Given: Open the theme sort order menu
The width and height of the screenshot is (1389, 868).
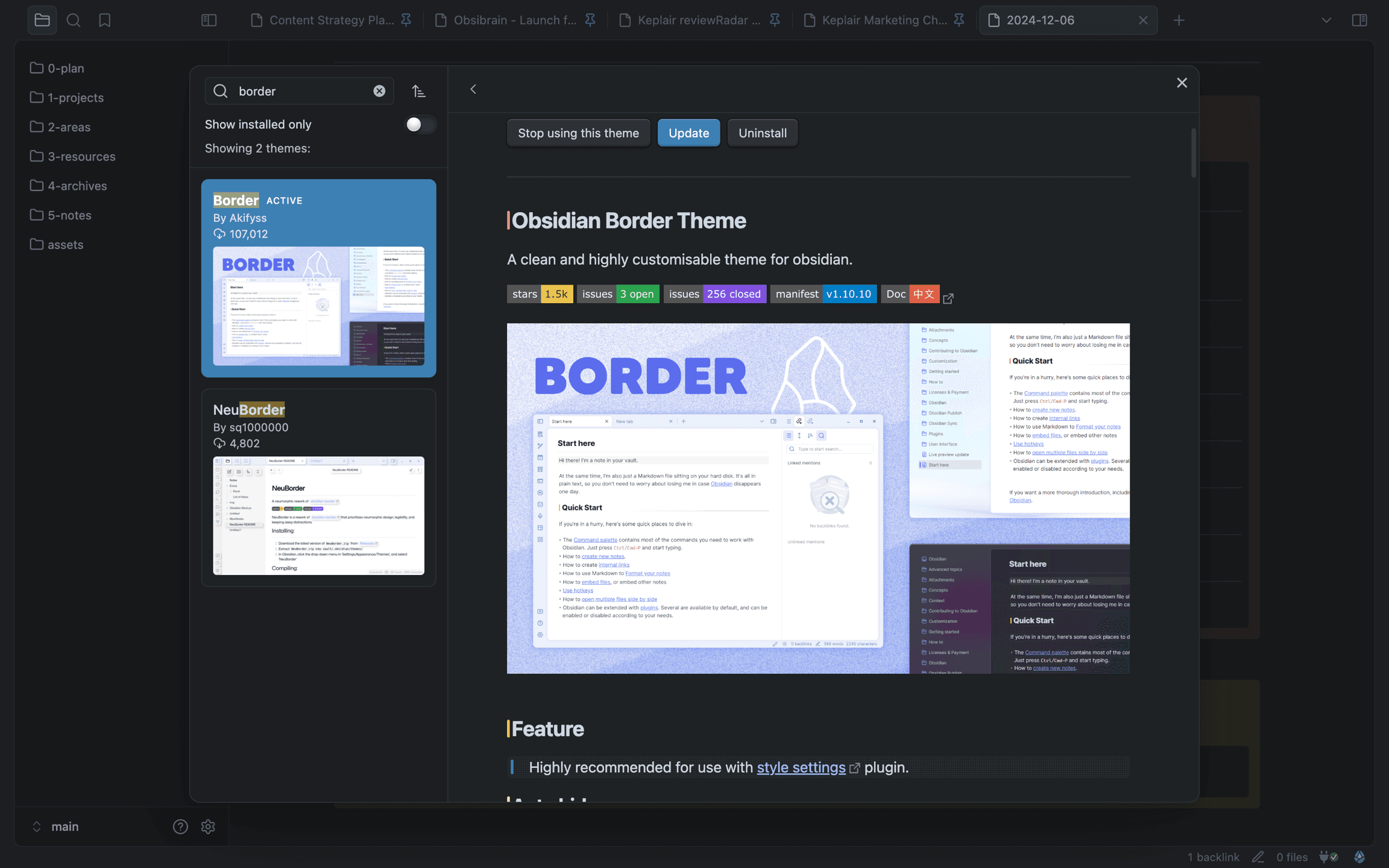Looking at the screenshot, I should coord(419,91).
